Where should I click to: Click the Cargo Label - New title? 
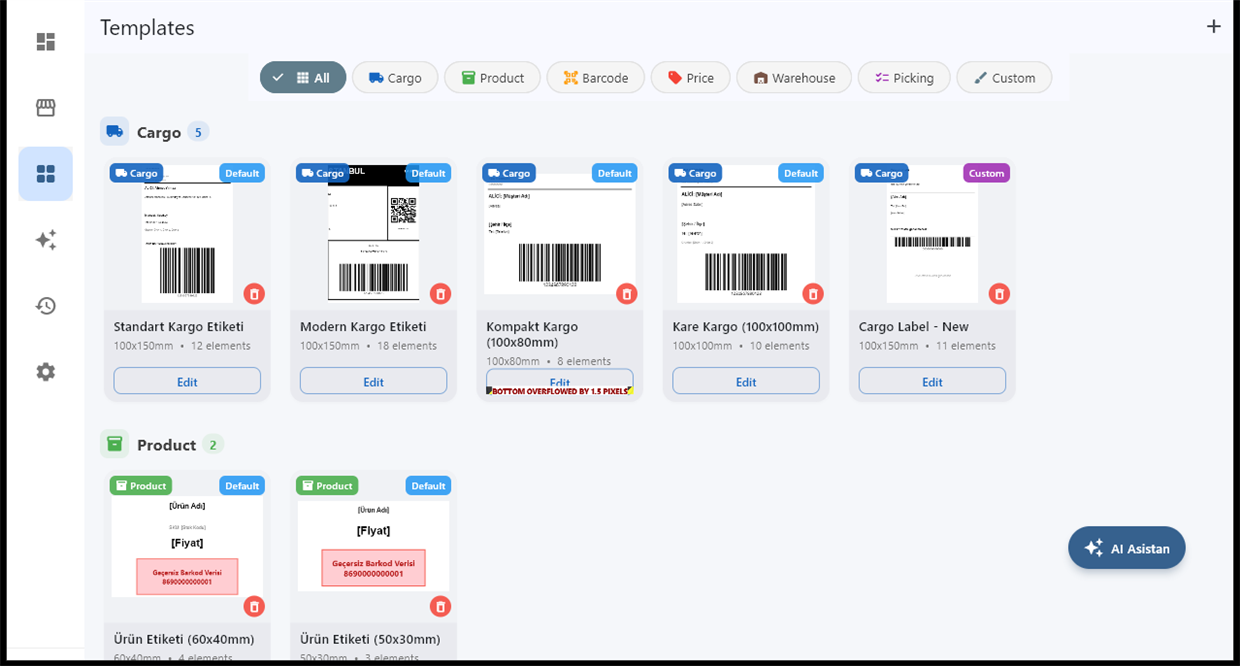point(914,326)
